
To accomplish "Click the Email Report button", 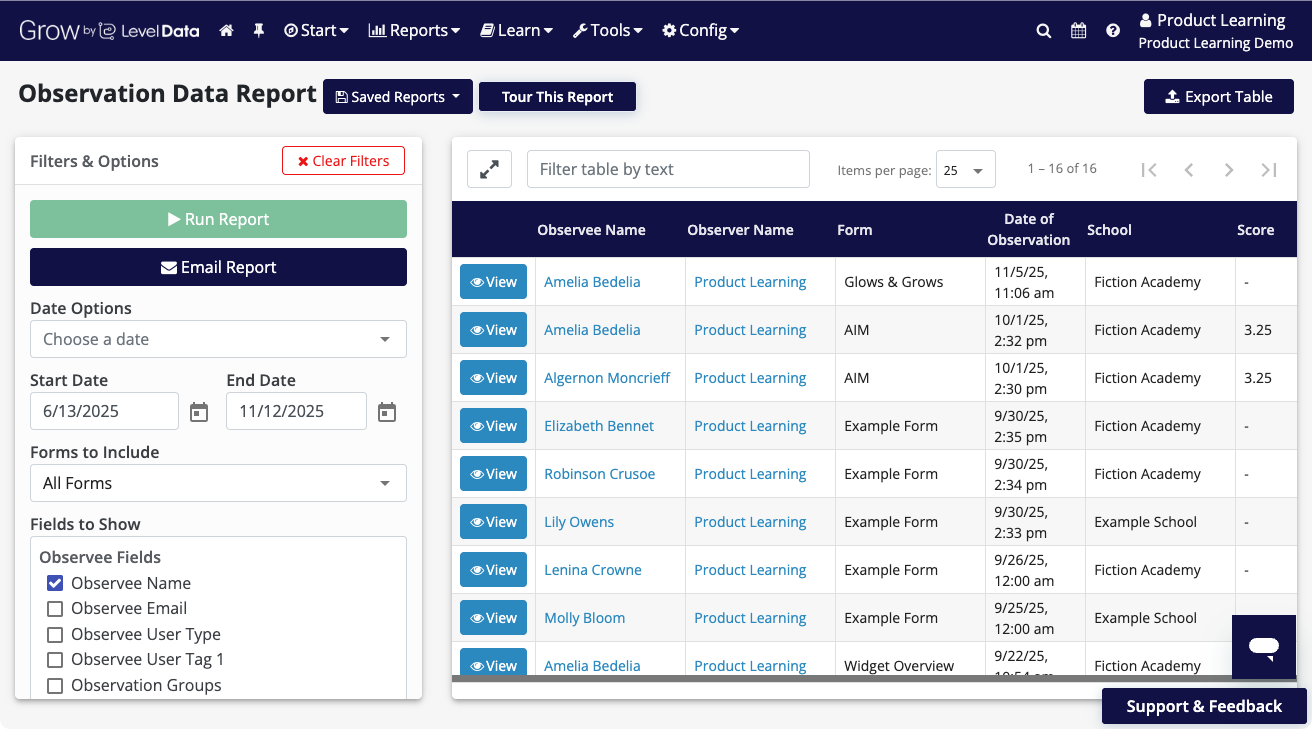I will click(x=218, y=267).
